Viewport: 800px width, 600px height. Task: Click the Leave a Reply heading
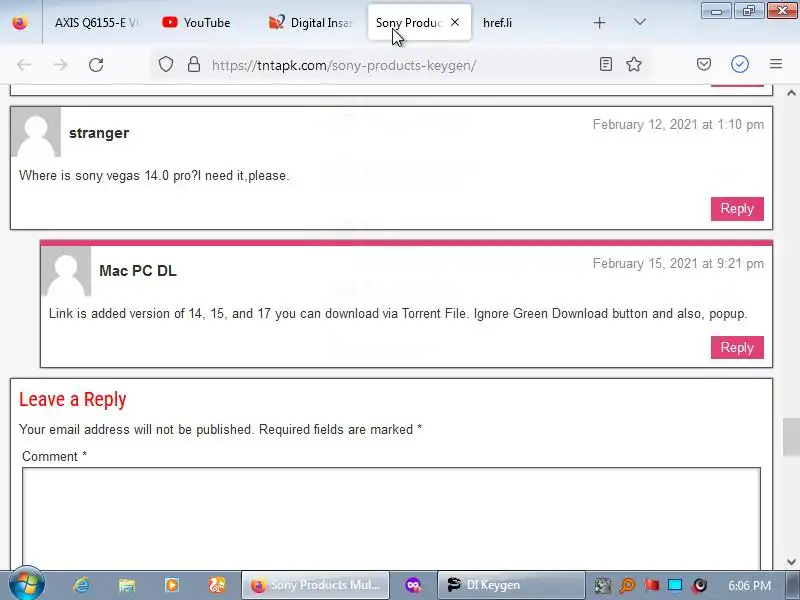[72, 399]
